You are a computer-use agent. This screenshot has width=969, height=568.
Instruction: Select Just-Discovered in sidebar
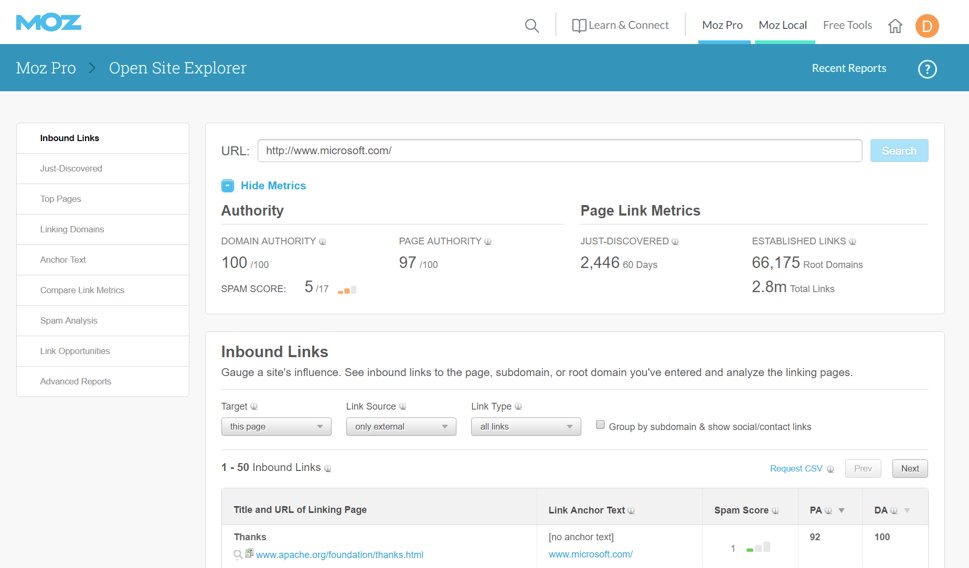pos(103,168)
